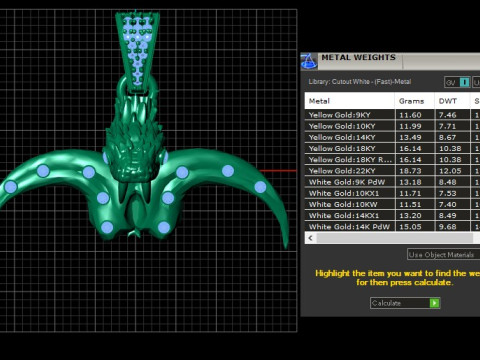Select the White Gold:14K PdW row

(x=392, y=227)
